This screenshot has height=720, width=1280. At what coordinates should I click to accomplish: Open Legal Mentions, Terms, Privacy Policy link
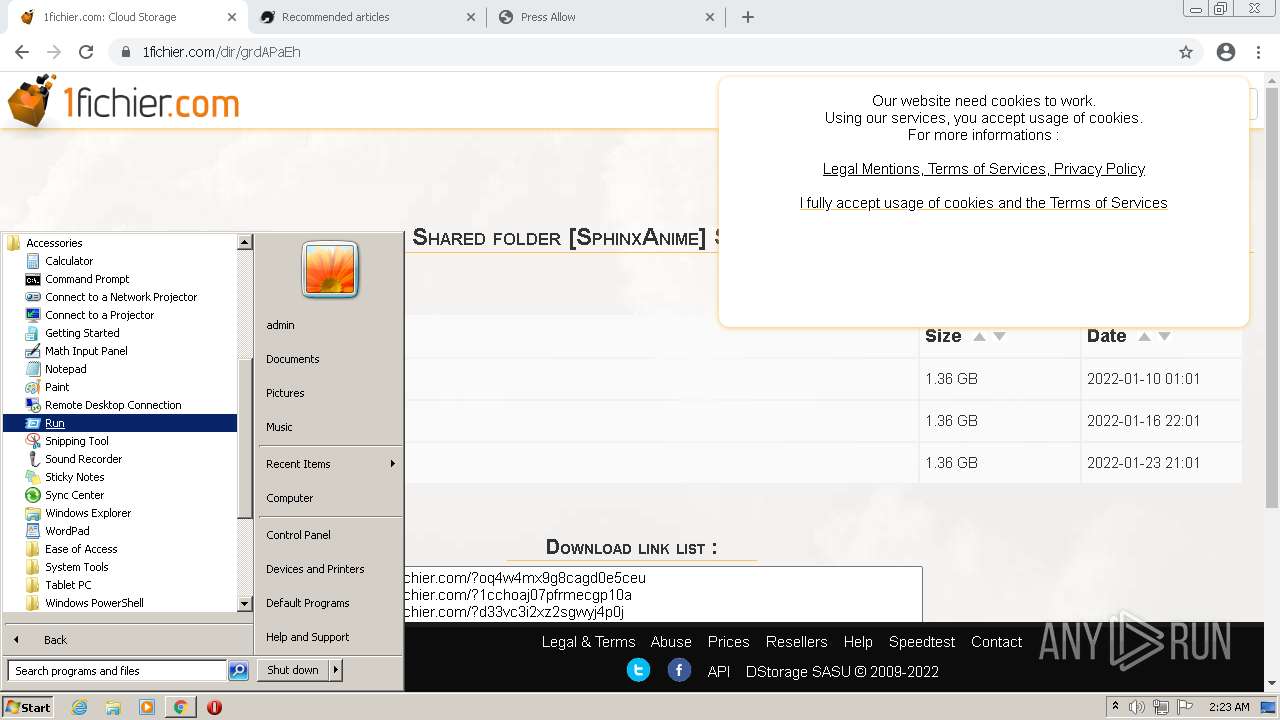coord(984,169)
